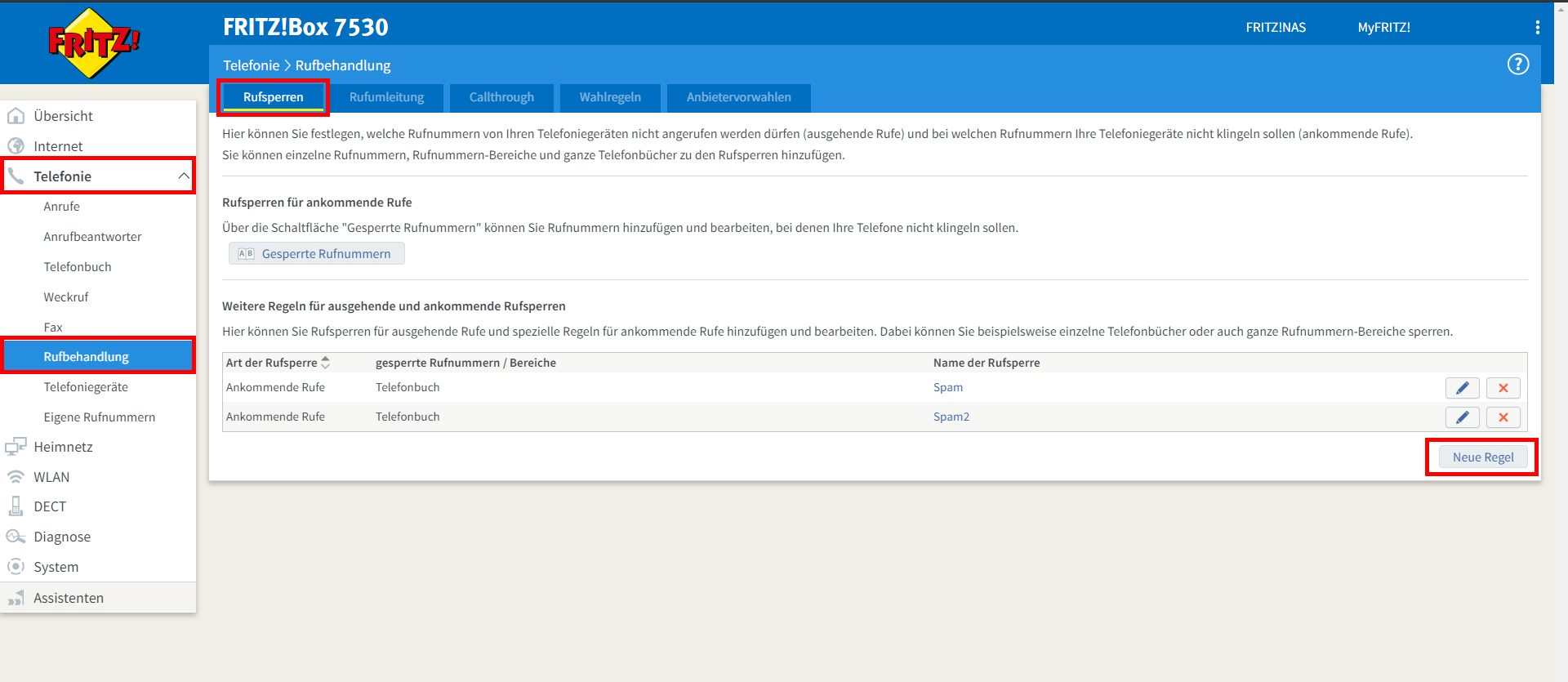This screenshot has width=1568, height=682.
Task: Switch to the Rufumleitung tab
Action: pos(386,97)
